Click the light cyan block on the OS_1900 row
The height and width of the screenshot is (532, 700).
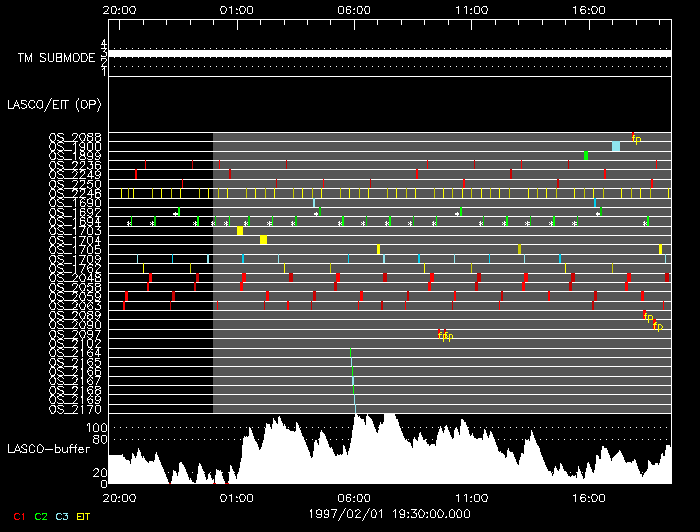pos(616,146)
